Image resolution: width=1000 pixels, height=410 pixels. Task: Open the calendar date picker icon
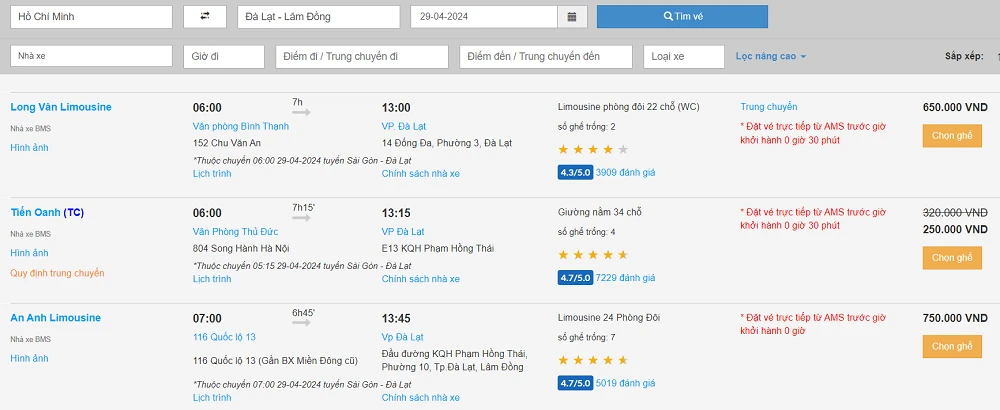pos(571,17)
